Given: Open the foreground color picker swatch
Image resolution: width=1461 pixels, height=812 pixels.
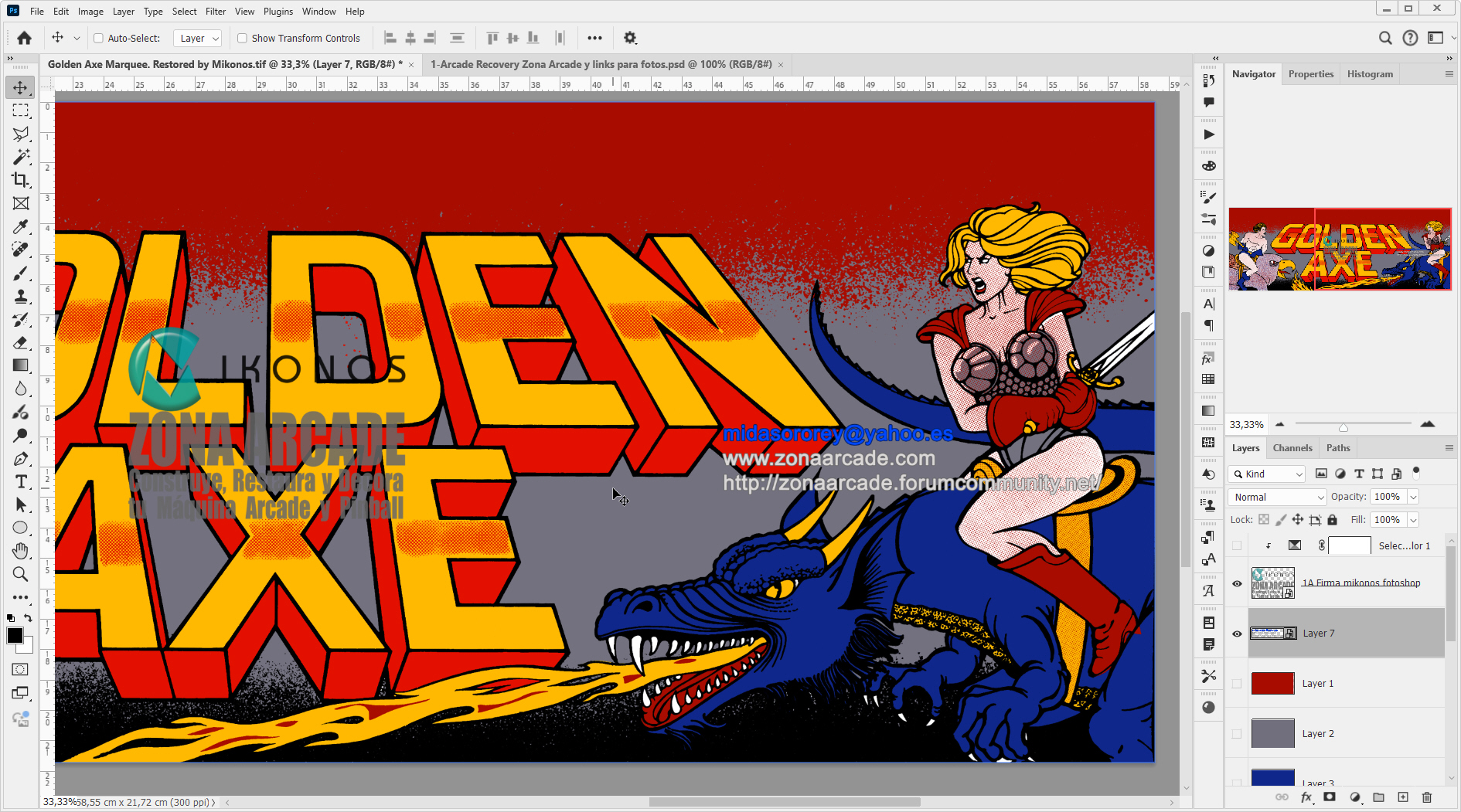Looking at the screenshot, I should (x=15, y=636).
